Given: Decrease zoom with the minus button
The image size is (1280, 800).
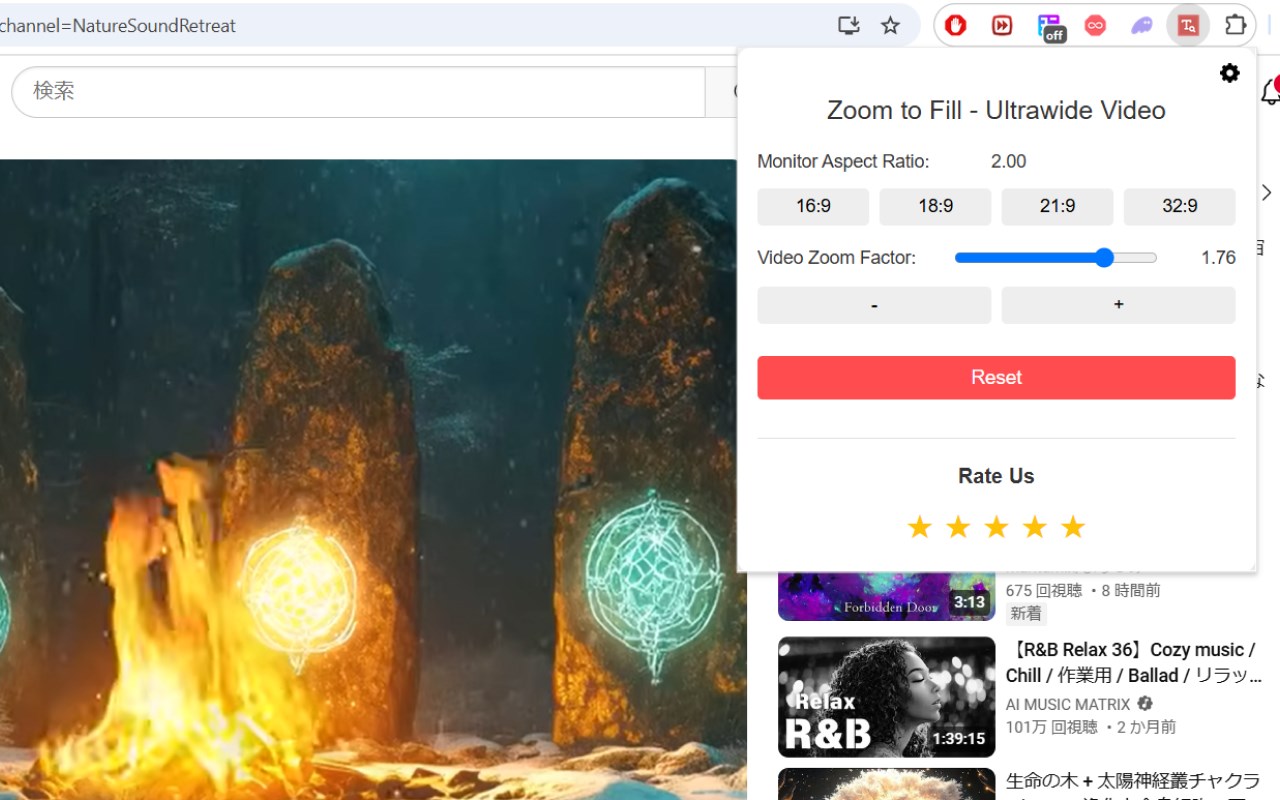Looking at the screenshot, I should [874, 305].
